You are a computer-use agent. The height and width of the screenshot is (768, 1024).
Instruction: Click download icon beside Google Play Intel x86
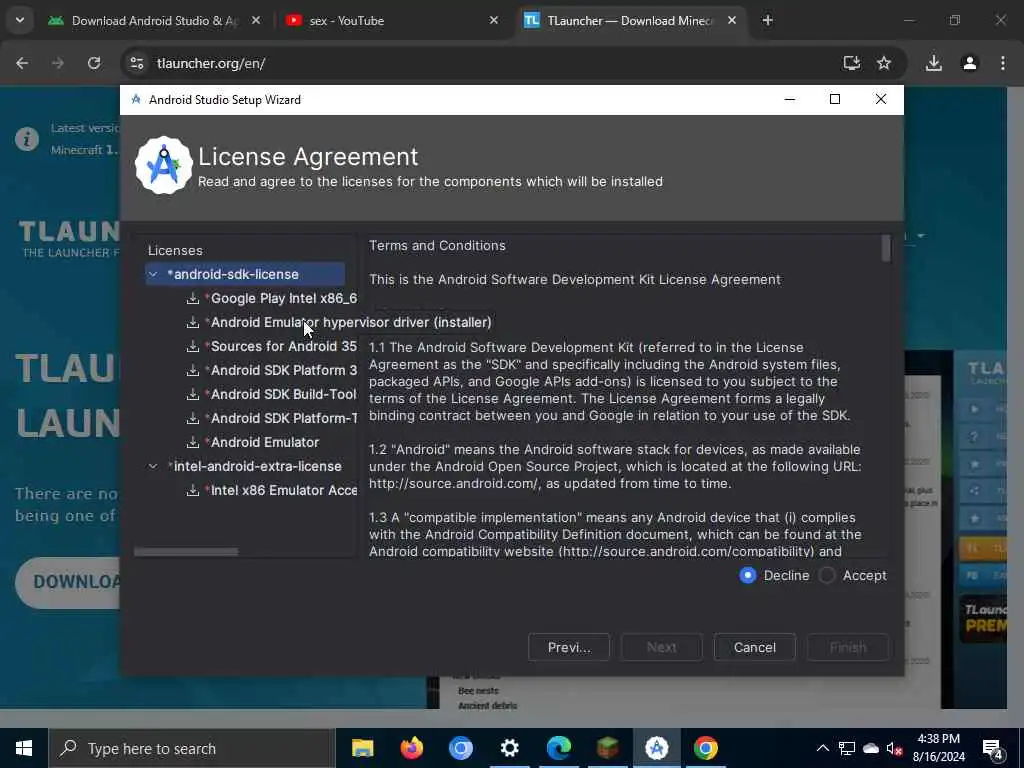click(x=193, y=298)
